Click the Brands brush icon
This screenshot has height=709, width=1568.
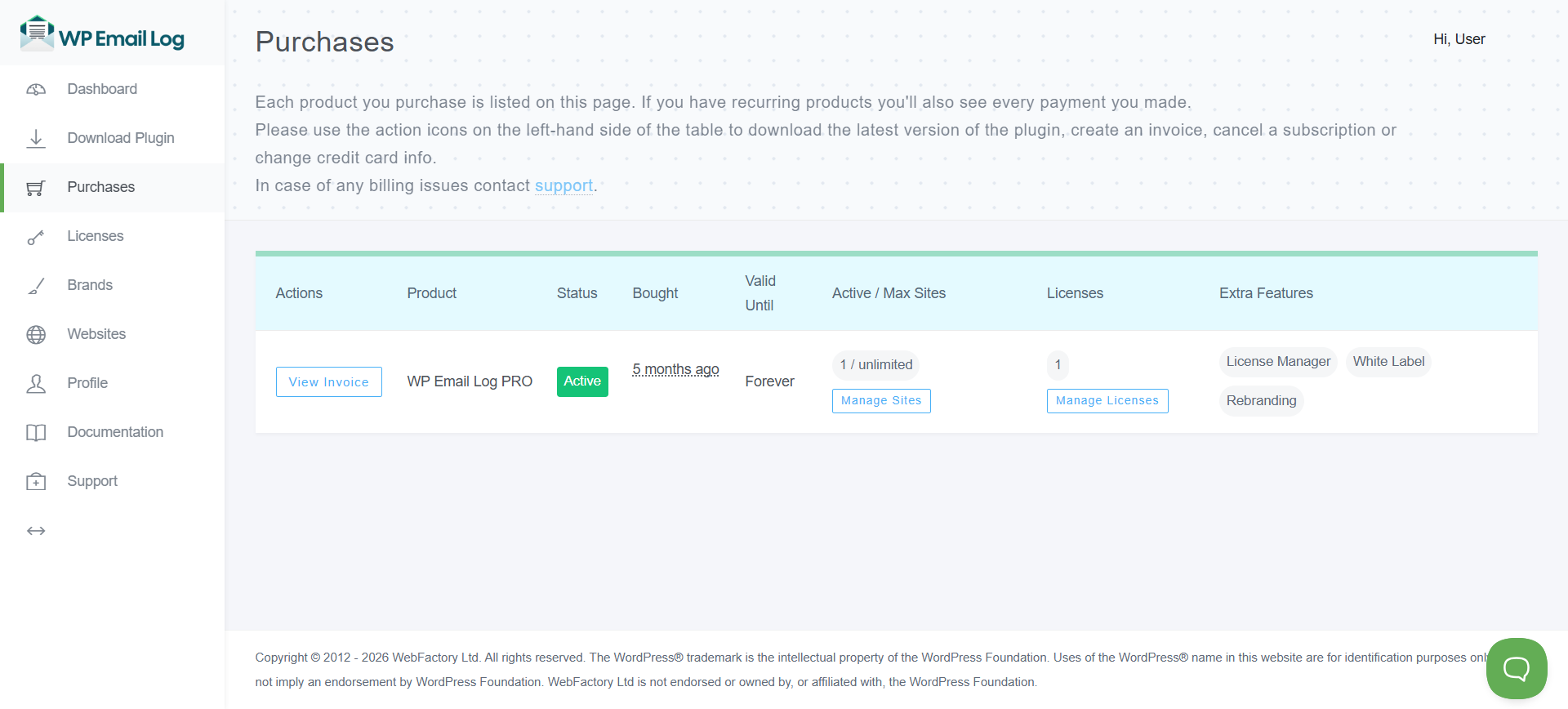point(36,286)
